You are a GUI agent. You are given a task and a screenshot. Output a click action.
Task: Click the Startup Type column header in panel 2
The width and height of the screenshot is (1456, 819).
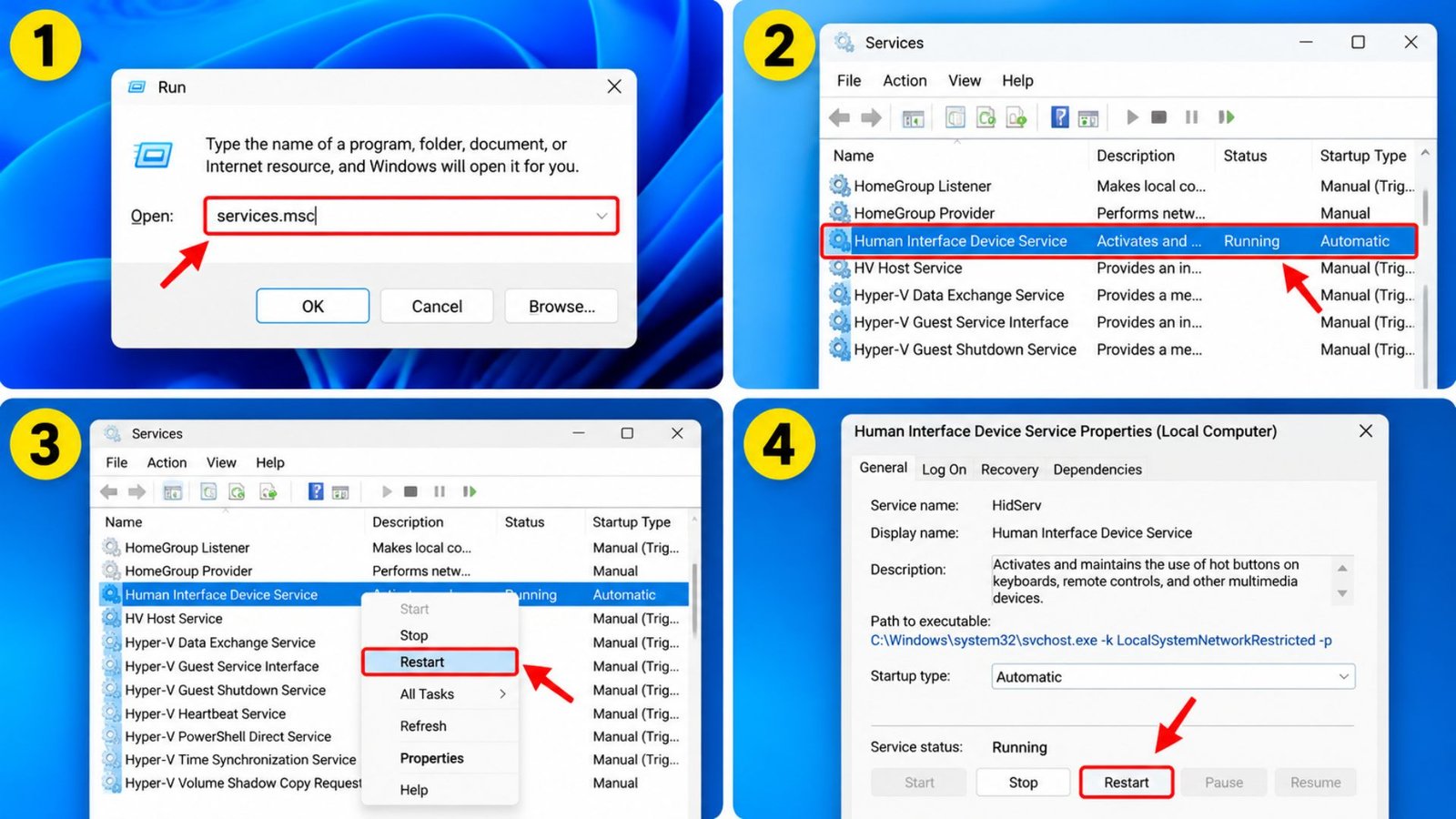pyautogui.click(x=1362, y=156)
